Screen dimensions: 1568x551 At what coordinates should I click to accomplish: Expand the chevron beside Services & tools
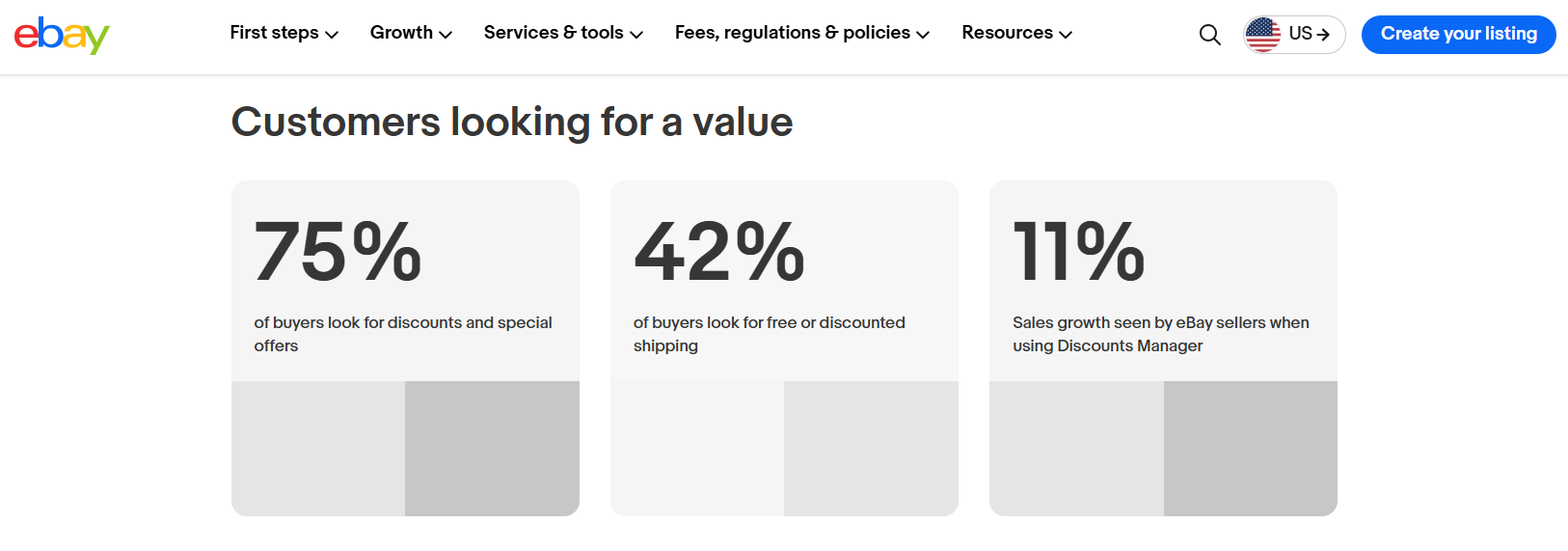click(x=636, y=35)
